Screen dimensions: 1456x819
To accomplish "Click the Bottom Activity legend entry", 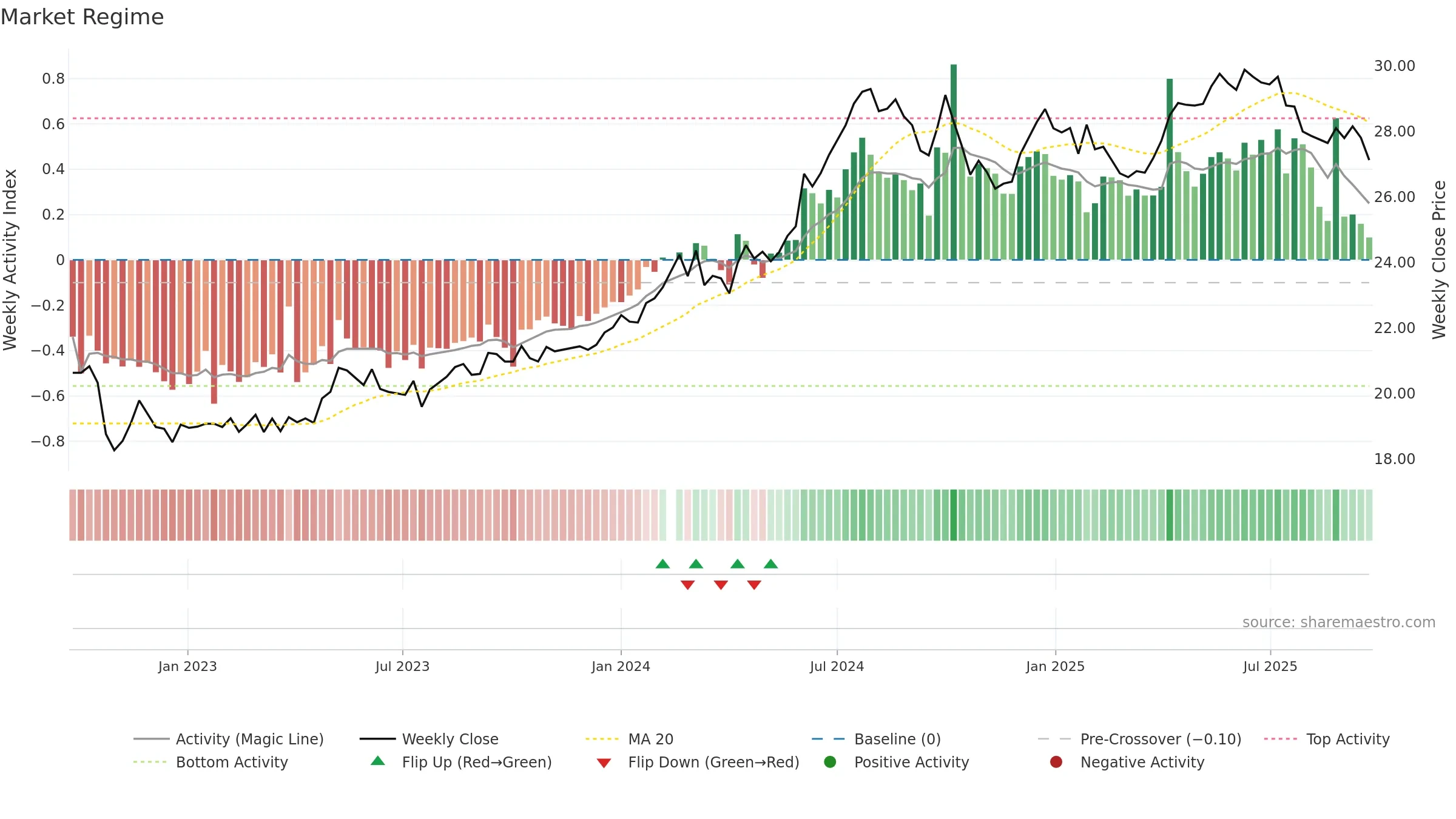I will [x=211, y=762].
